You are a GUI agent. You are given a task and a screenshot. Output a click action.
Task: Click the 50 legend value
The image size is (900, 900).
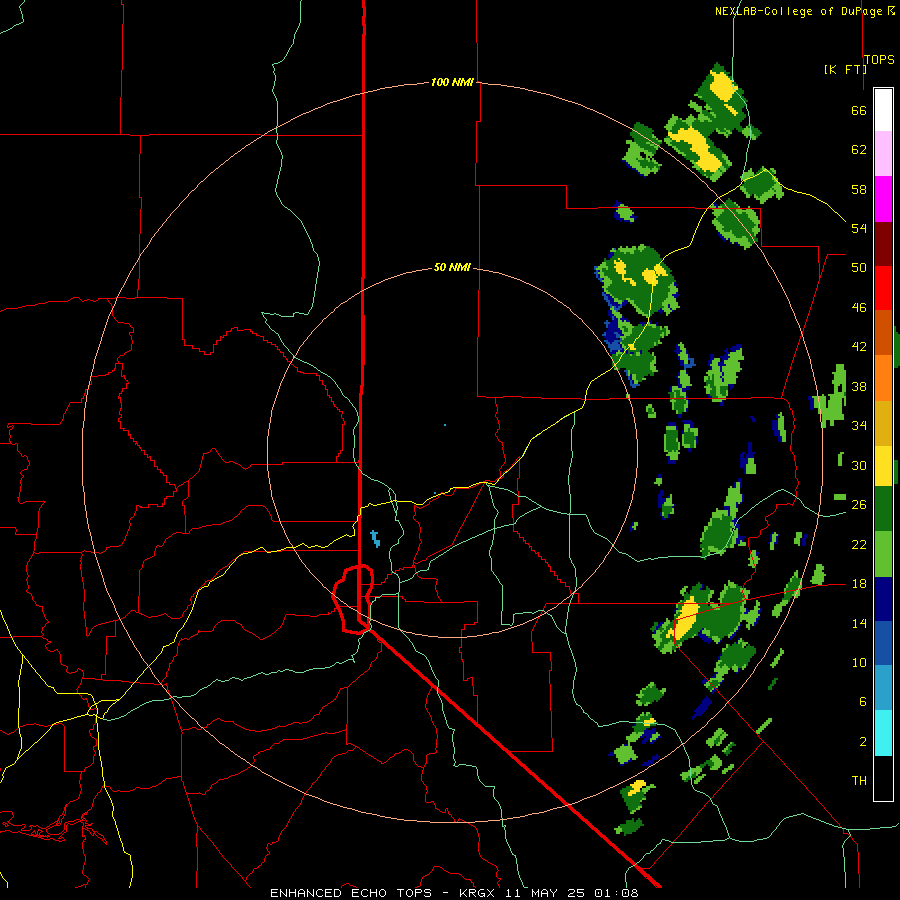point(859,268)
